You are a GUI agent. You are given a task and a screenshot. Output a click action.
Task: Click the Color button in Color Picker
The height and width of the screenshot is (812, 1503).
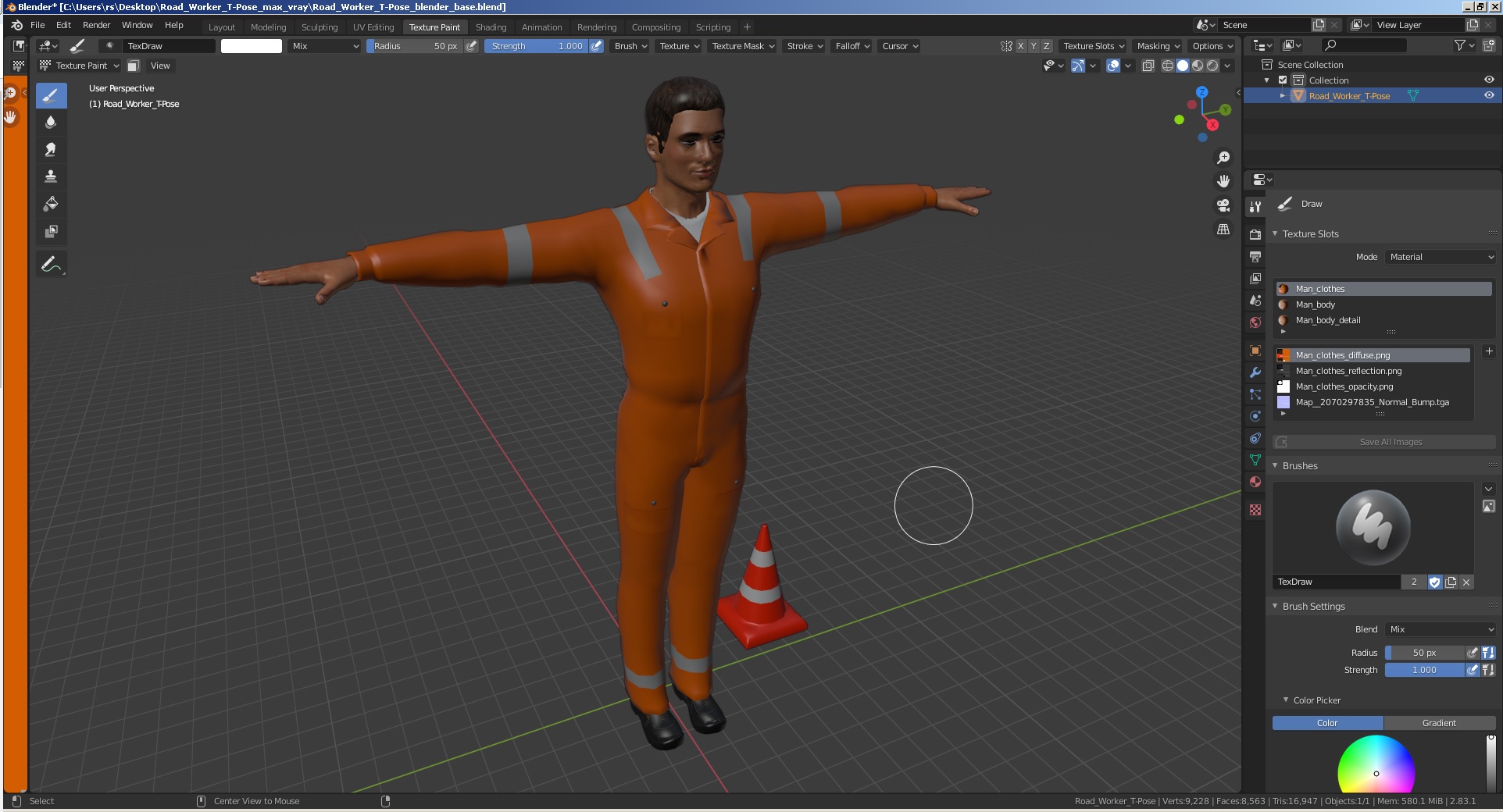coord(1327,723)
